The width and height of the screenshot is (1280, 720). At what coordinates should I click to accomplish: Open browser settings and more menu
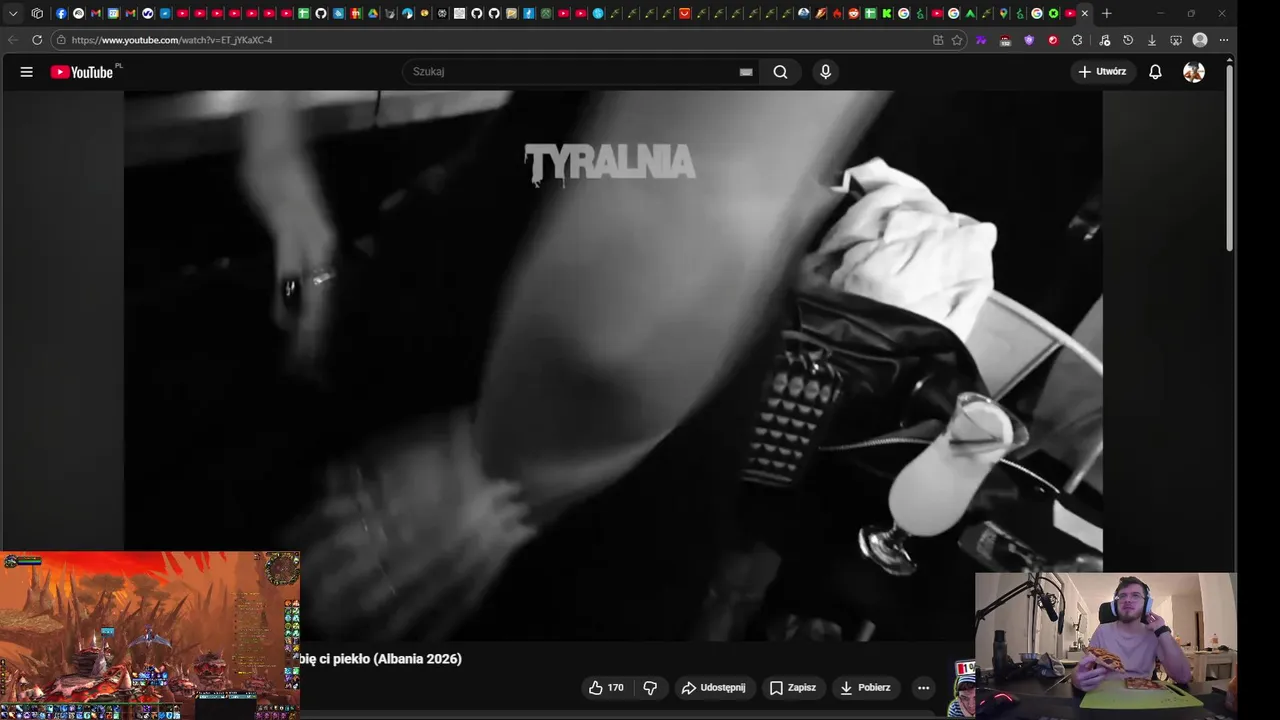tap(1223, 40)
